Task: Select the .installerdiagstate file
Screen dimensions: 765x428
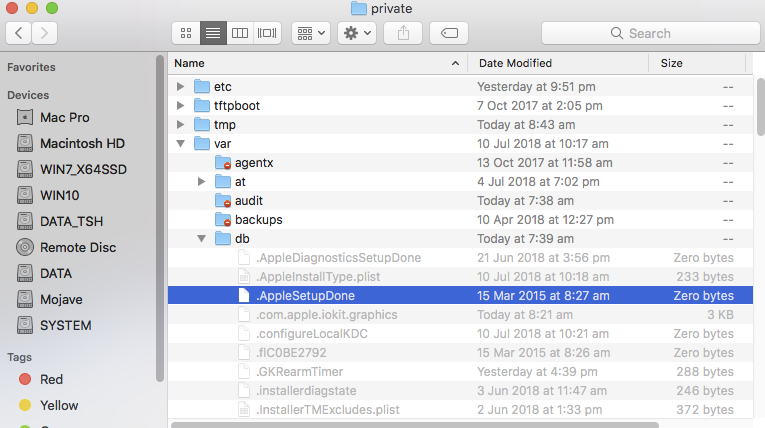Action: [x=306, y=391]
